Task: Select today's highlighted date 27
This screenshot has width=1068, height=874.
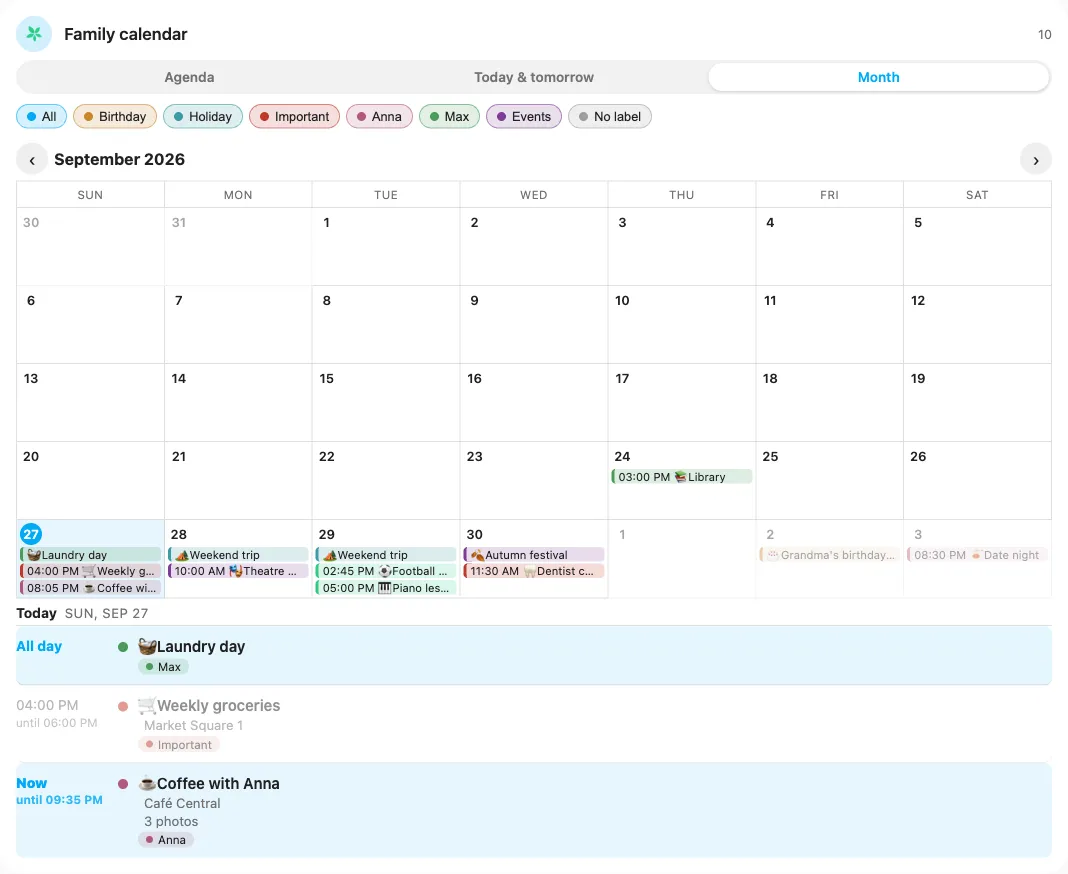Action: click(x=31, y=534)
